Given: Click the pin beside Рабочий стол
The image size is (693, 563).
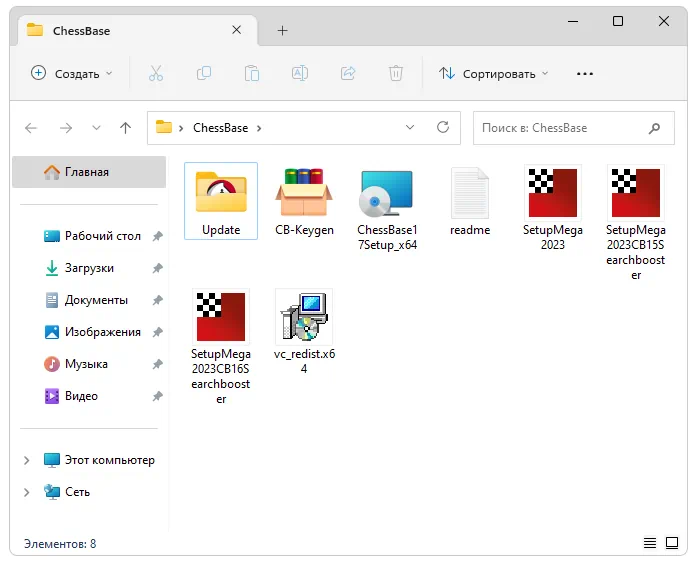Looking at the screenshot, I should [157, 236].
